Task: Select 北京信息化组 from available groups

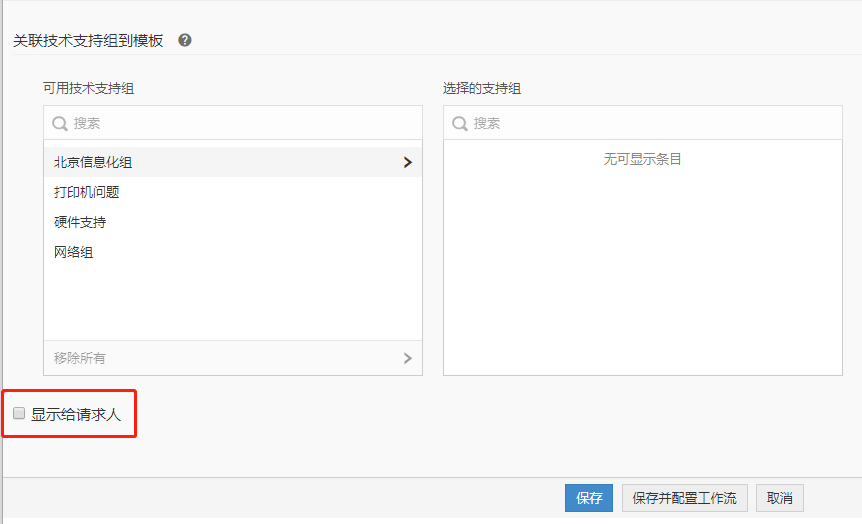Action: pyautogui.click(x=93, y=162)
